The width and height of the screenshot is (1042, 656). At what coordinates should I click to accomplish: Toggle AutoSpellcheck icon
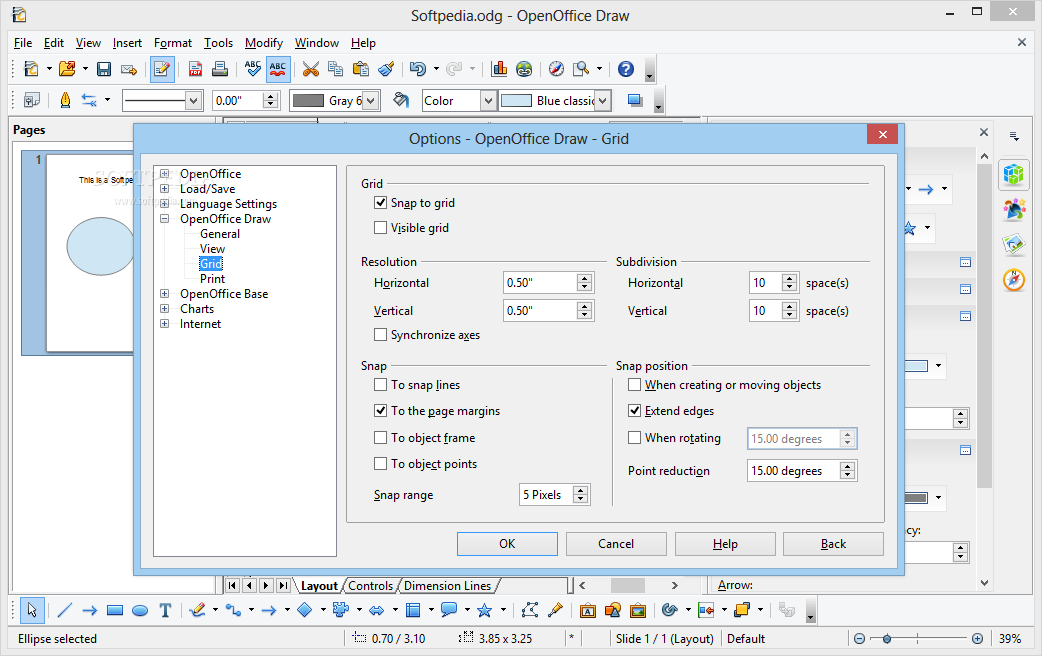click(x=278, y=69)
